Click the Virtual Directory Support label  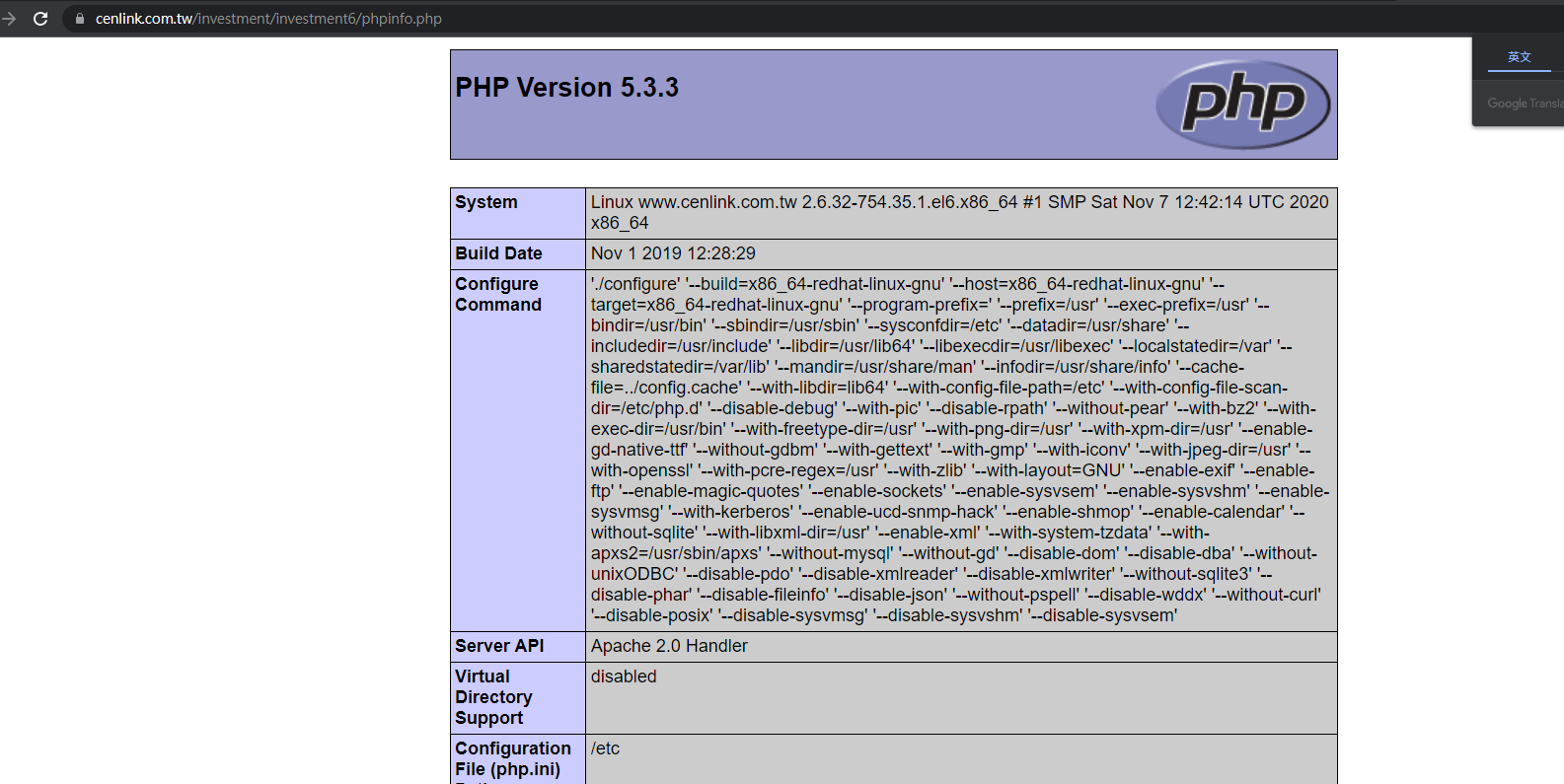[493, 697]
